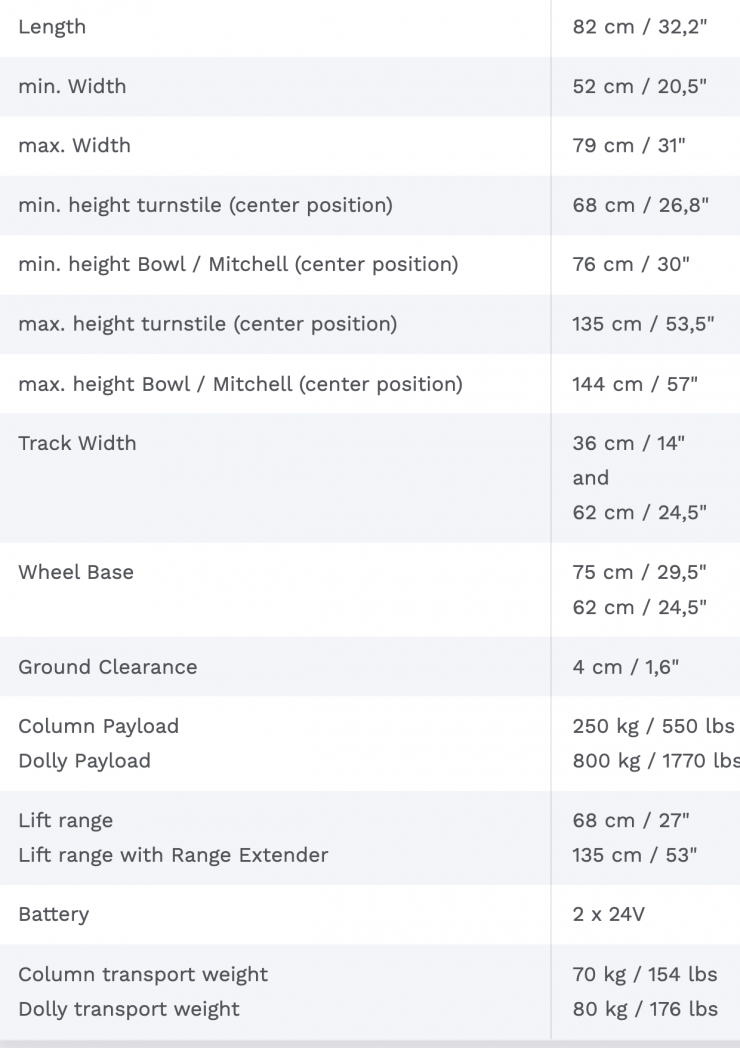Select the 250 kg / 550 lbs value
Screen dimensions: 740x1048
click(653, 726)
